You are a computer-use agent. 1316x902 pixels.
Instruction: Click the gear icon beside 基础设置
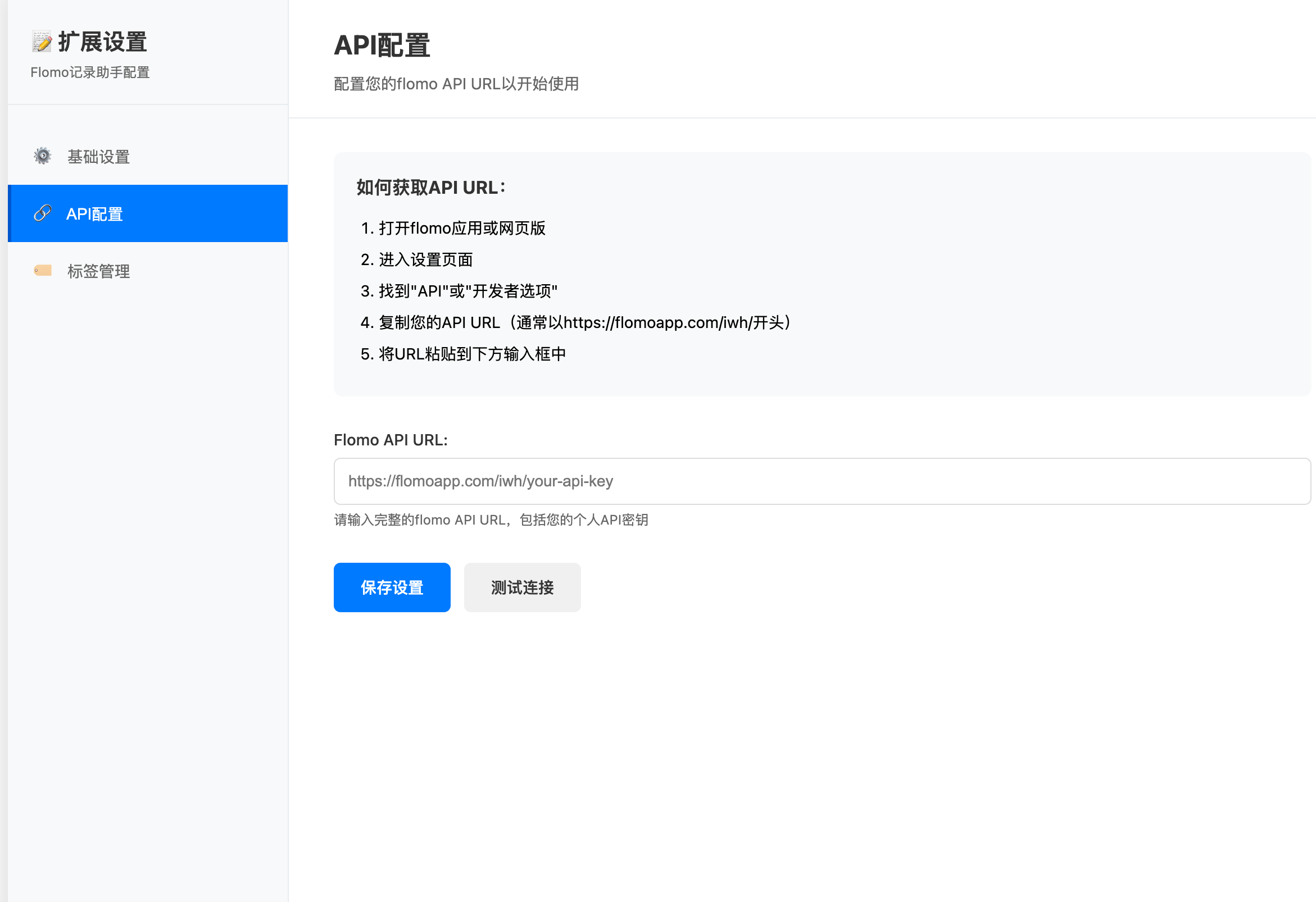(43, 156)
